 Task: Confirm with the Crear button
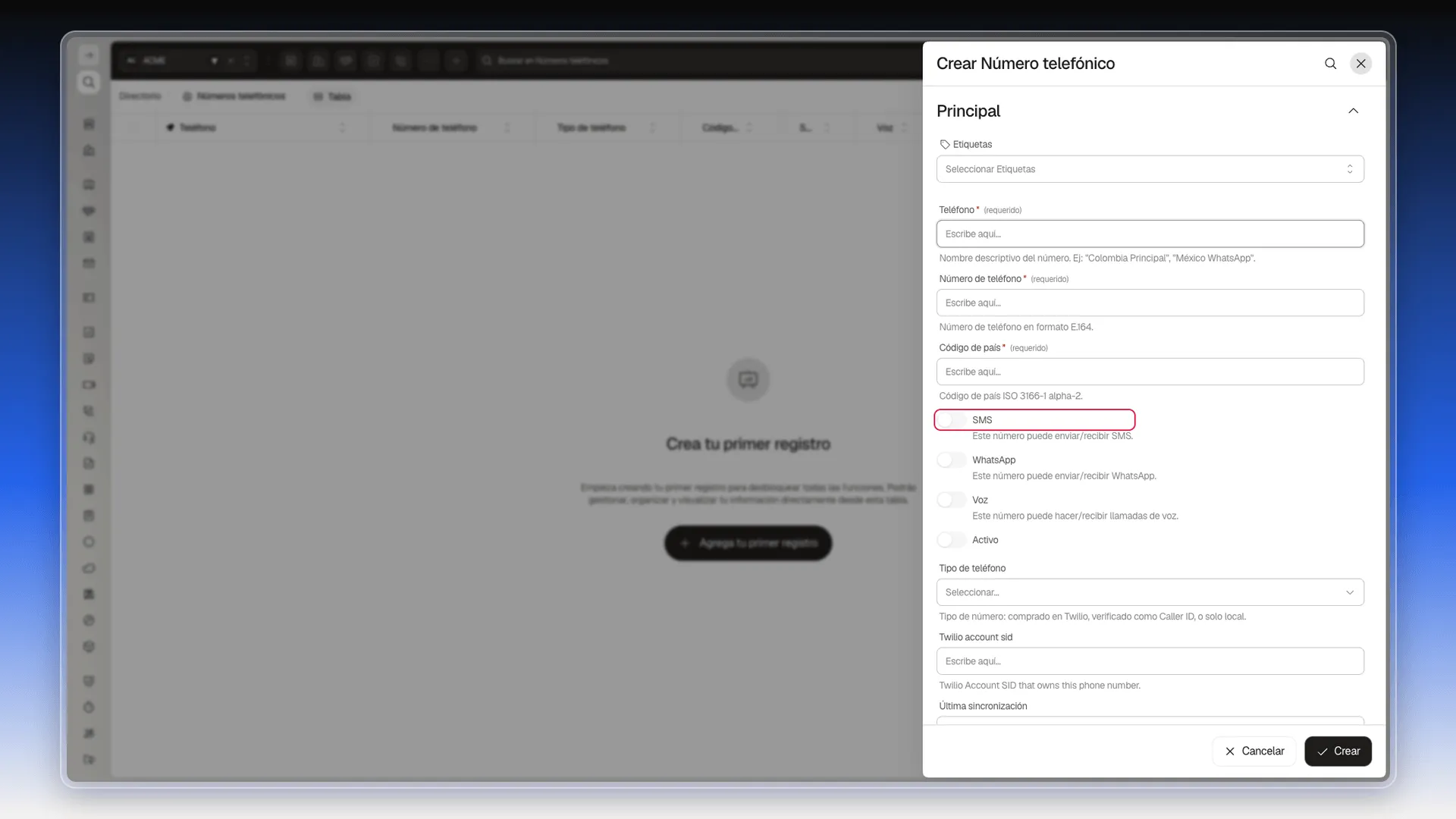[x=1338, y=752]
